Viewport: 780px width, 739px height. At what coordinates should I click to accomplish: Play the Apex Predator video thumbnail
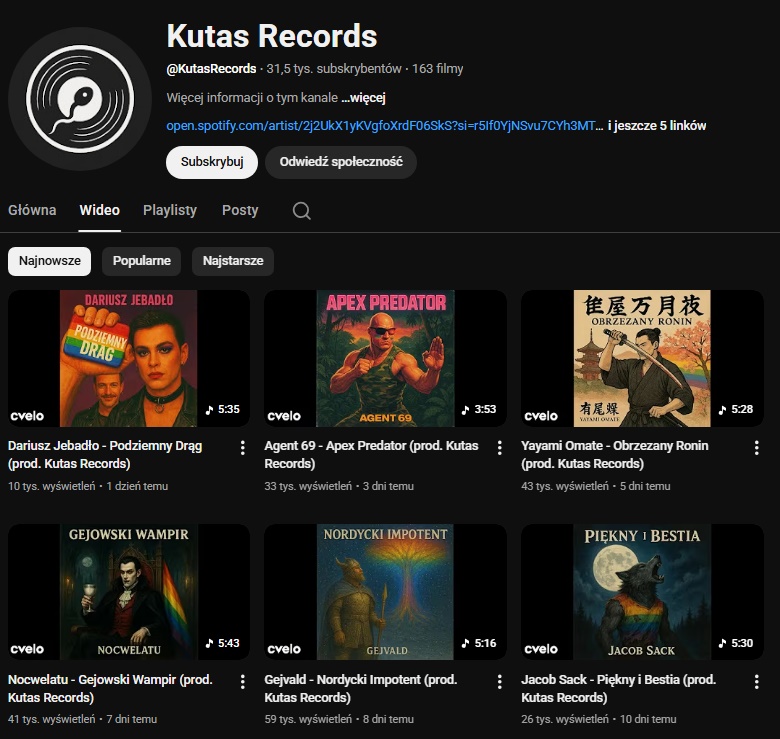click(x=385, y=358)
